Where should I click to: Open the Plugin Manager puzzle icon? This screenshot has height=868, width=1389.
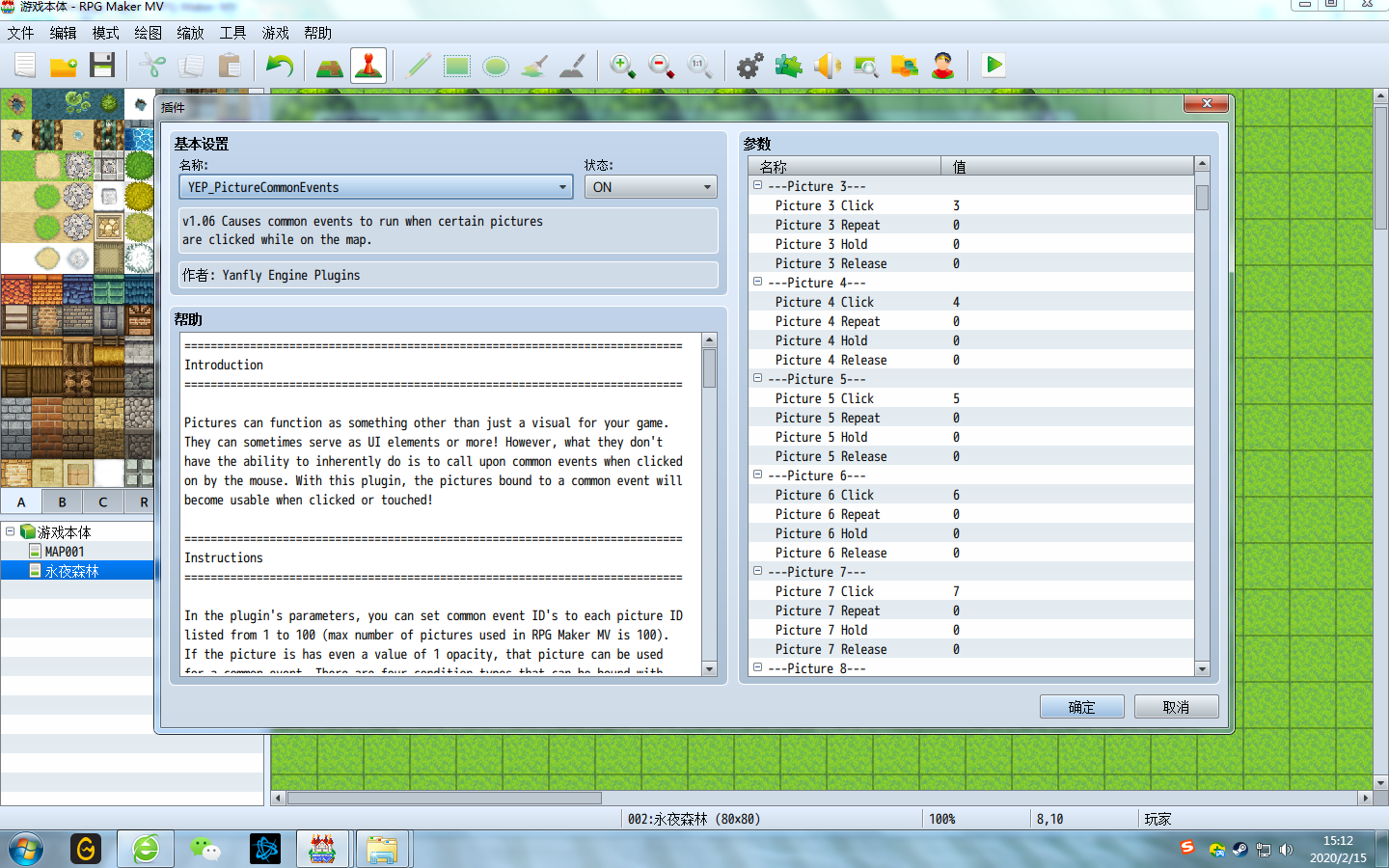coord(789,66)
